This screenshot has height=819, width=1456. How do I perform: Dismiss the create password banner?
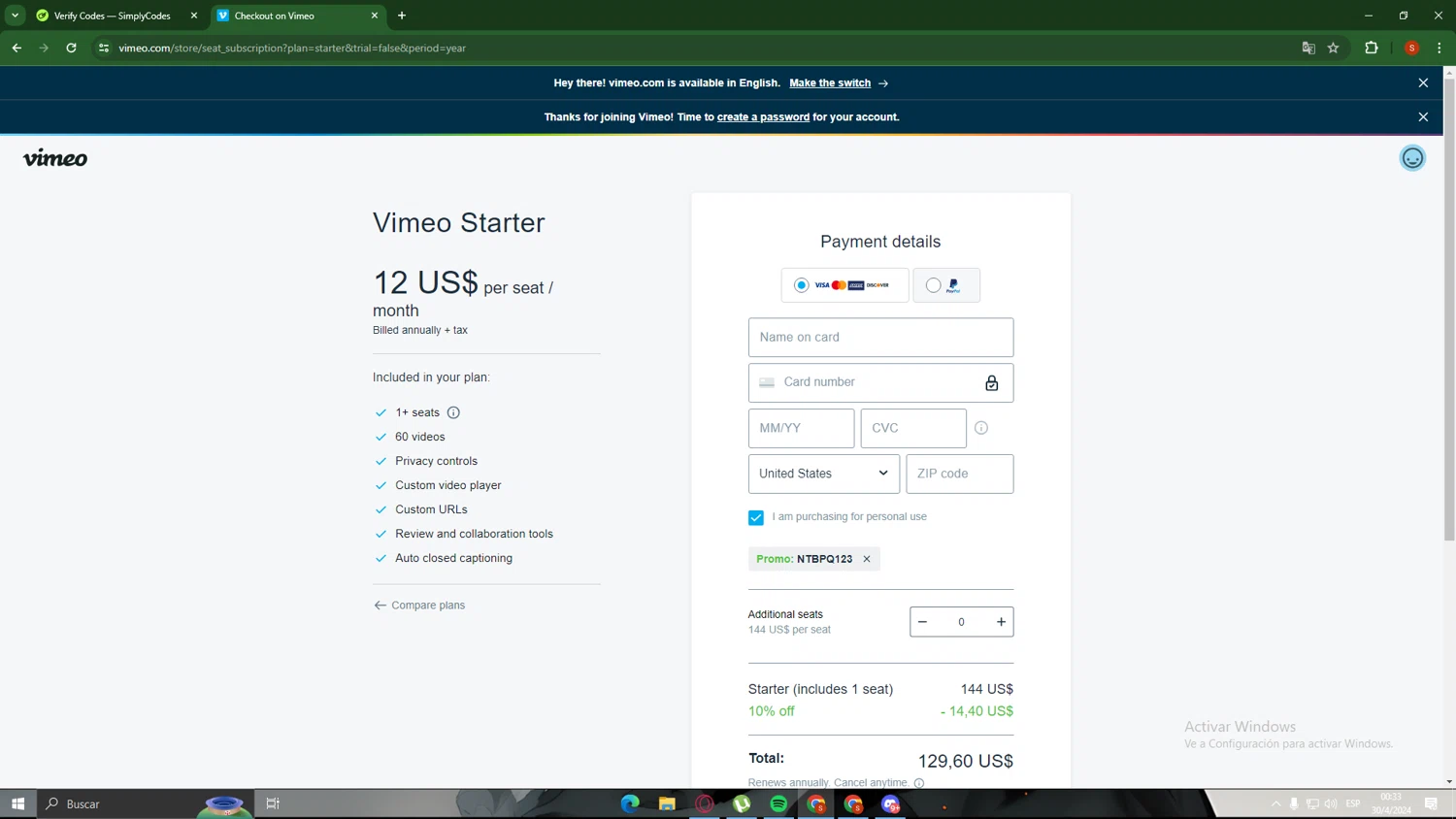(1423, 117)
